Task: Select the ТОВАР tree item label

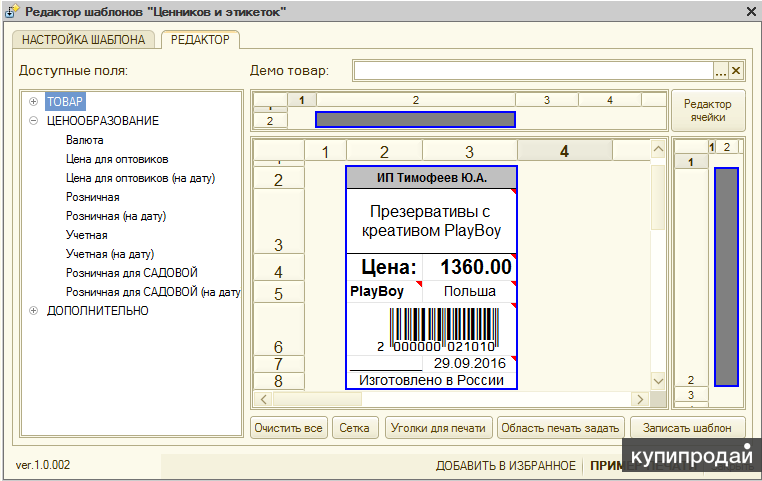Action: click(65, 102)
